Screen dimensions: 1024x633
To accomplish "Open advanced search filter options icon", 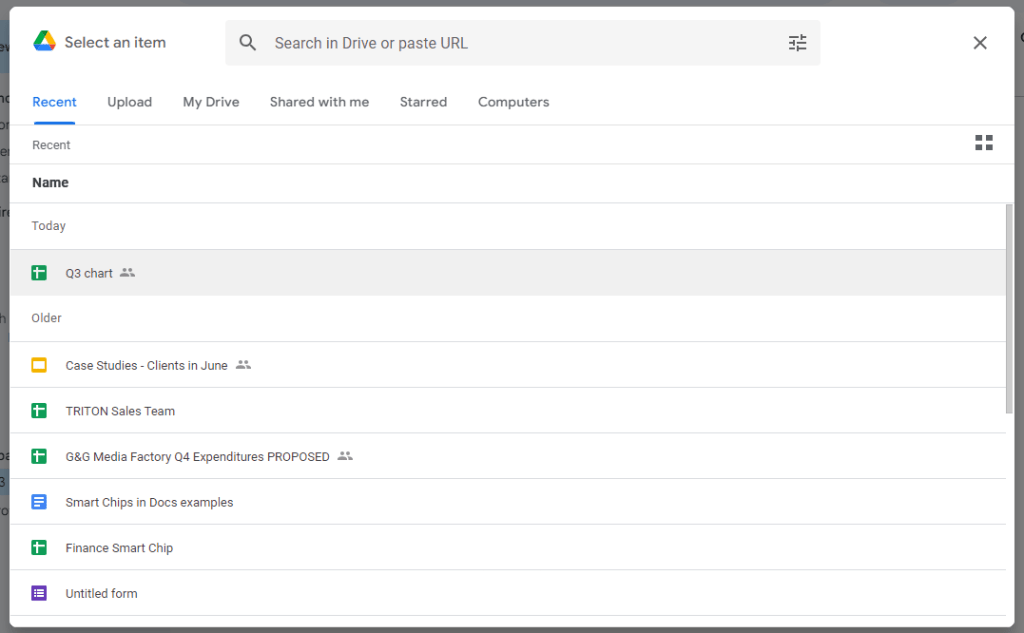I will tap(797, 43).
